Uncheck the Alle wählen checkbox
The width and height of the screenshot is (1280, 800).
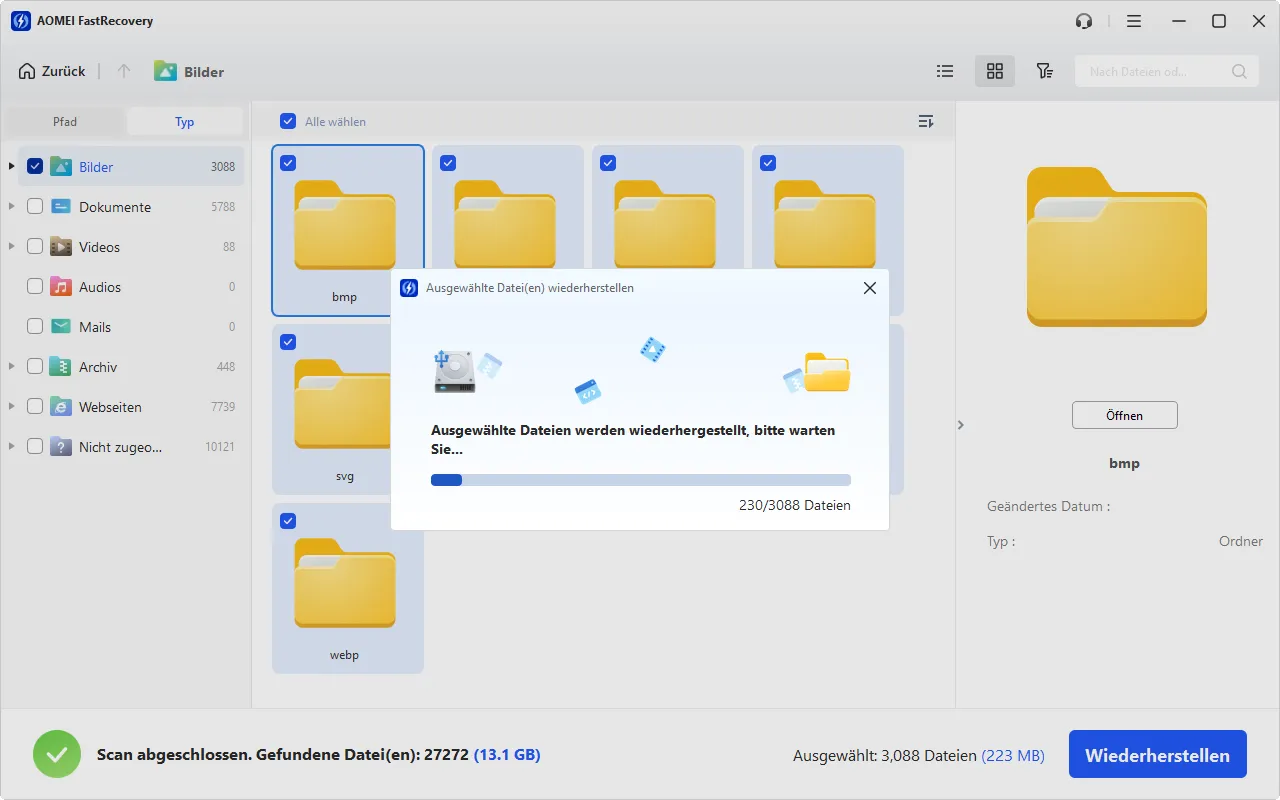288,121
